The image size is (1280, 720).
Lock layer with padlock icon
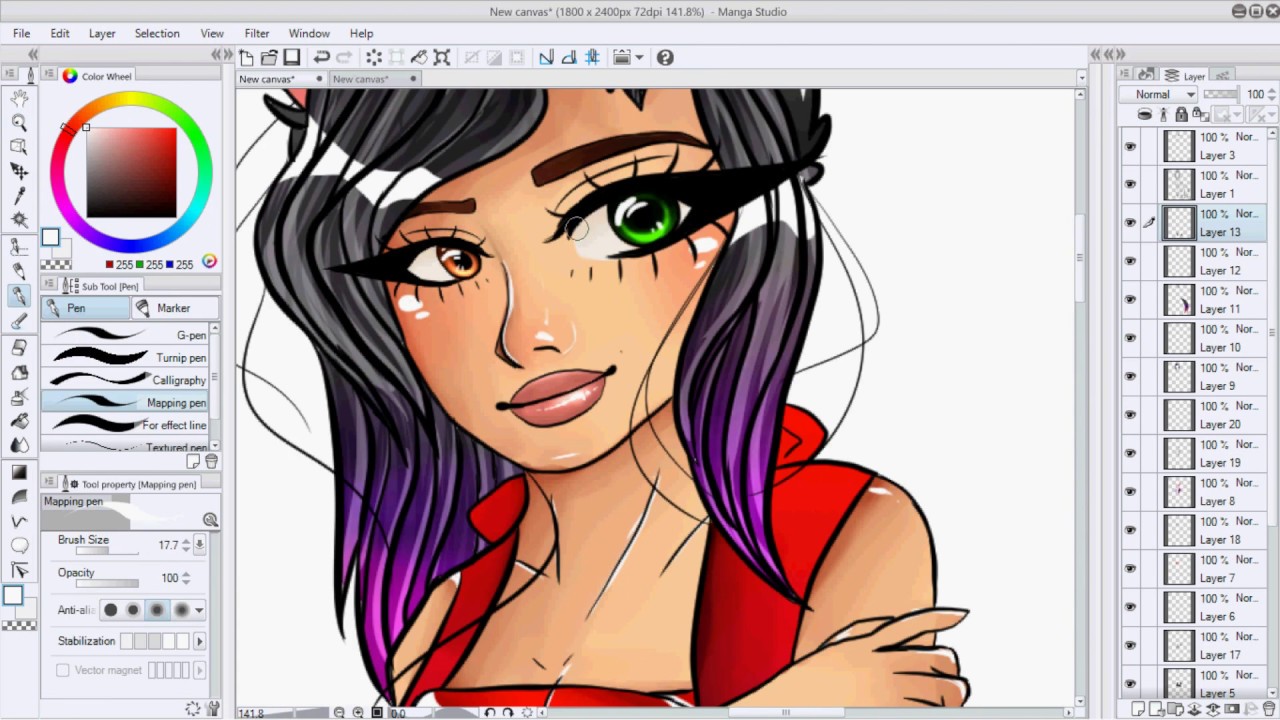point(1182,114)
